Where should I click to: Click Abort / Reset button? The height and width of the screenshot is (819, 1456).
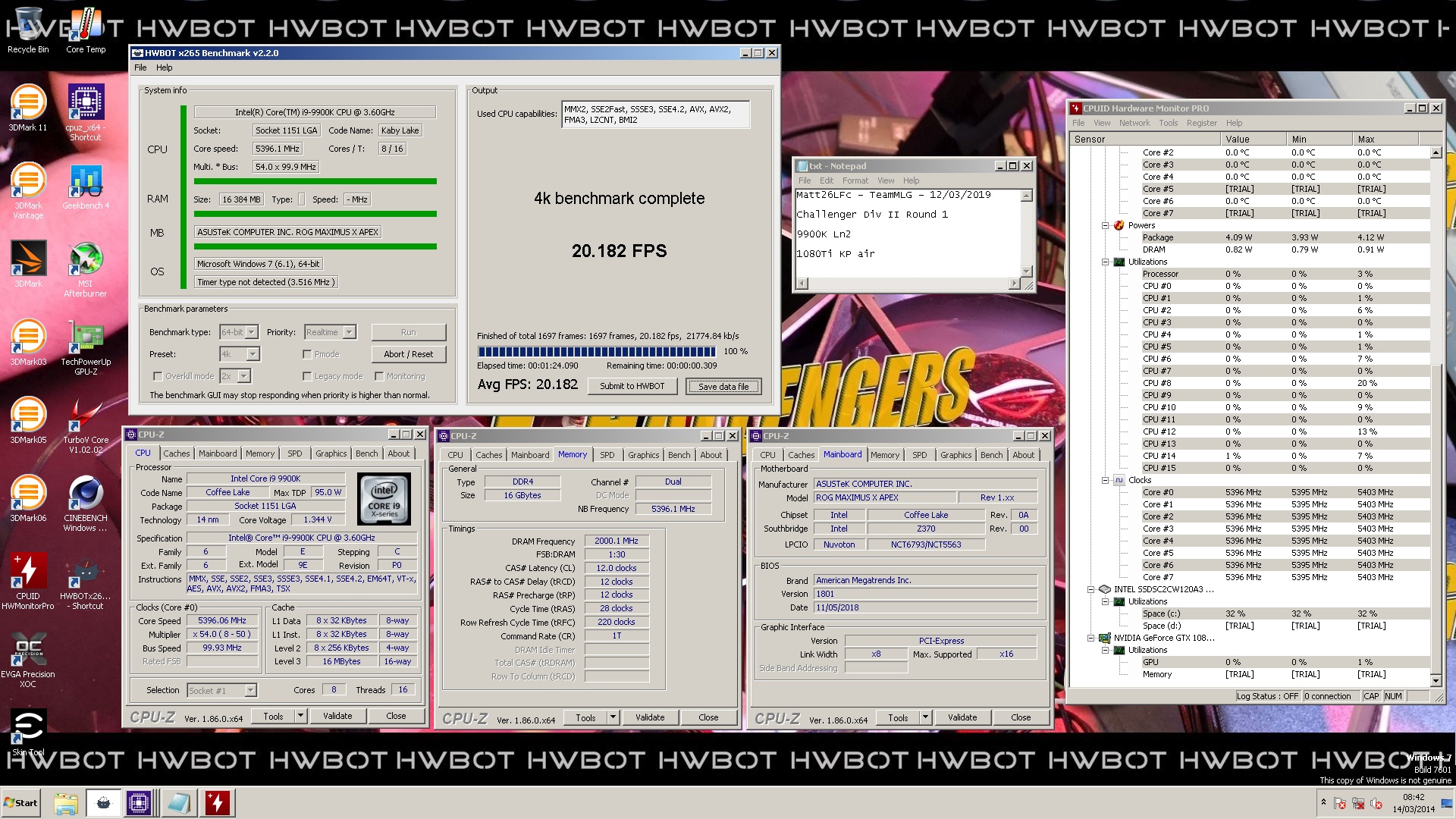pos(409,354)
